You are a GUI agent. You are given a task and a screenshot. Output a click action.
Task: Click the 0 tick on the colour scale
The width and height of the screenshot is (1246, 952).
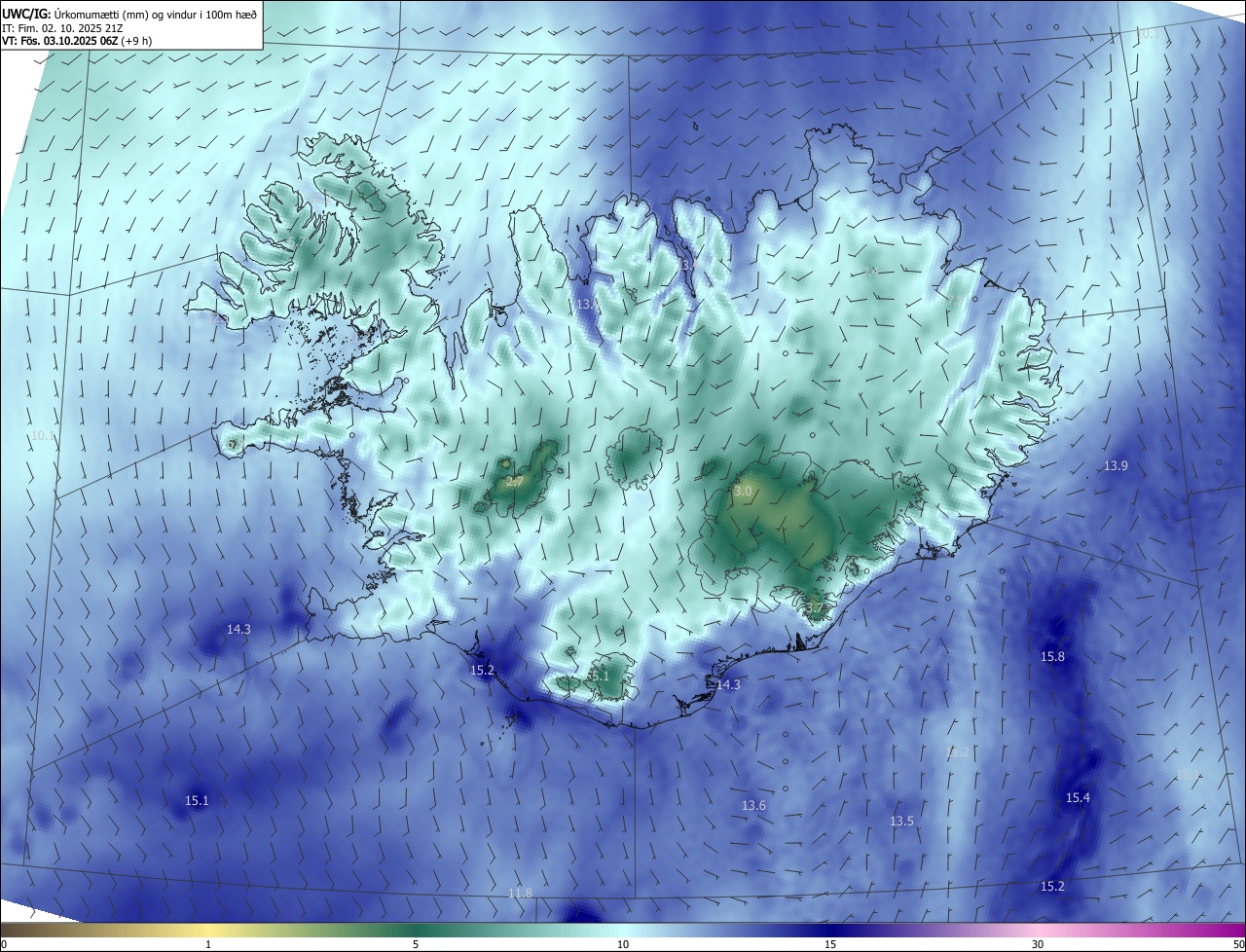(3, 944)
